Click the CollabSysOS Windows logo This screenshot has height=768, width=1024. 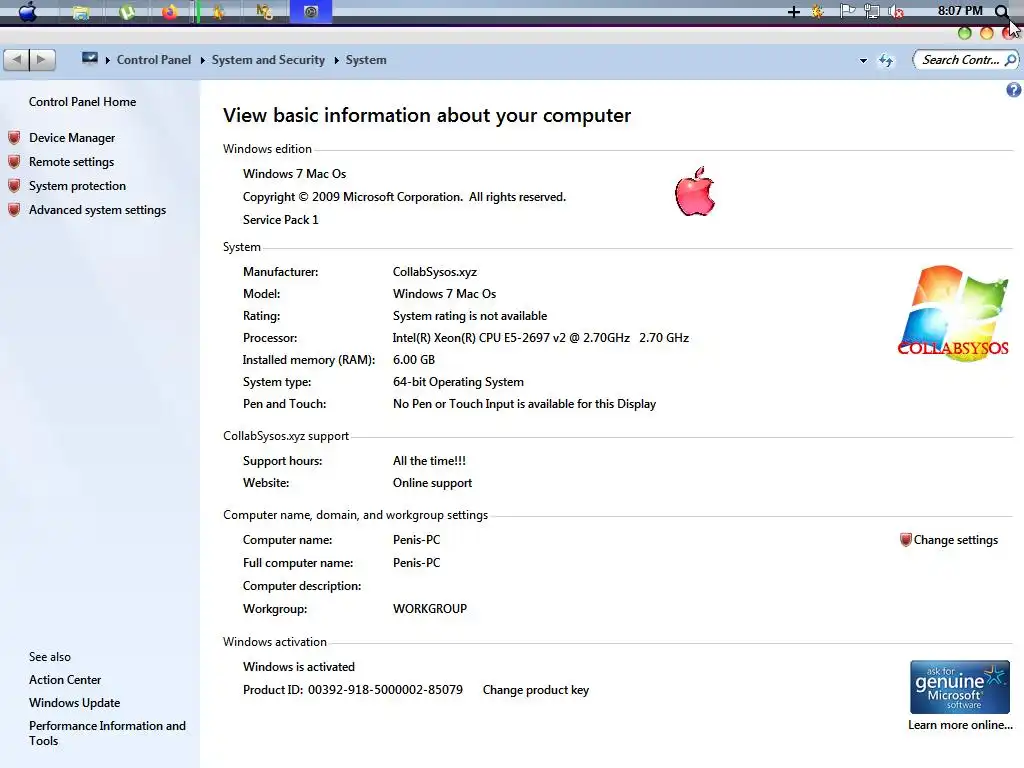coord(953,313)
